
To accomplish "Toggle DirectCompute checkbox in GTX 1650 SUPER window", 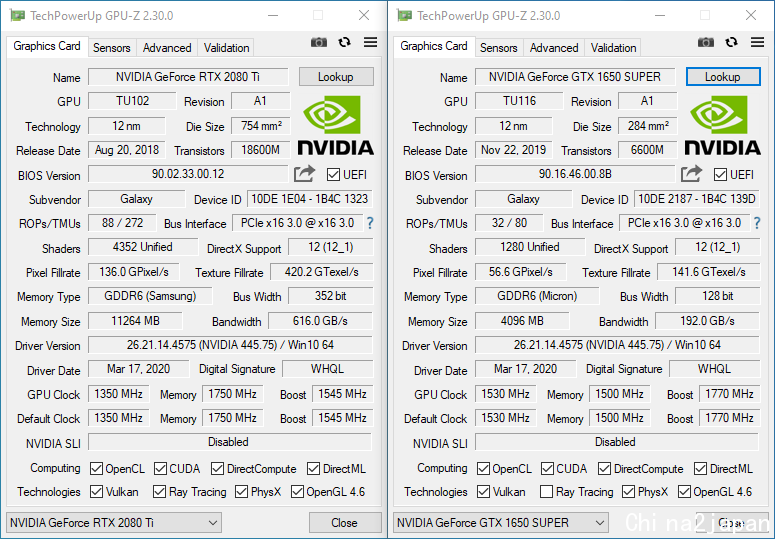I will (x=604, y=468).
